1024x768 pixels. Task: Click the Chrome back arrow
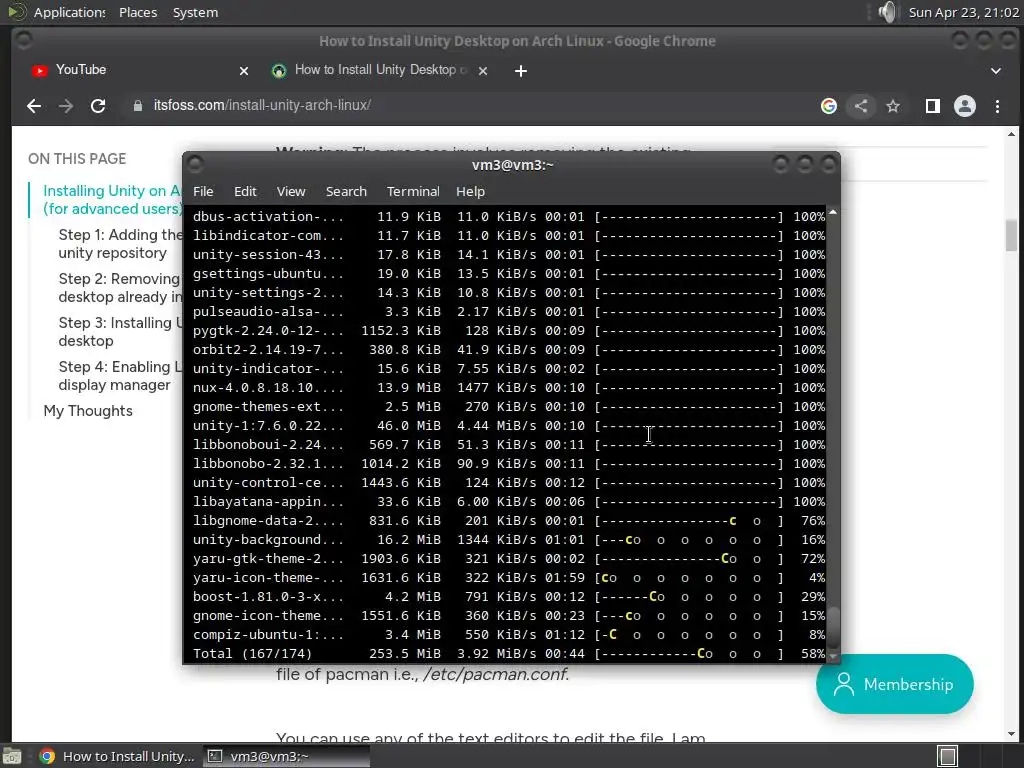(34, 106)
